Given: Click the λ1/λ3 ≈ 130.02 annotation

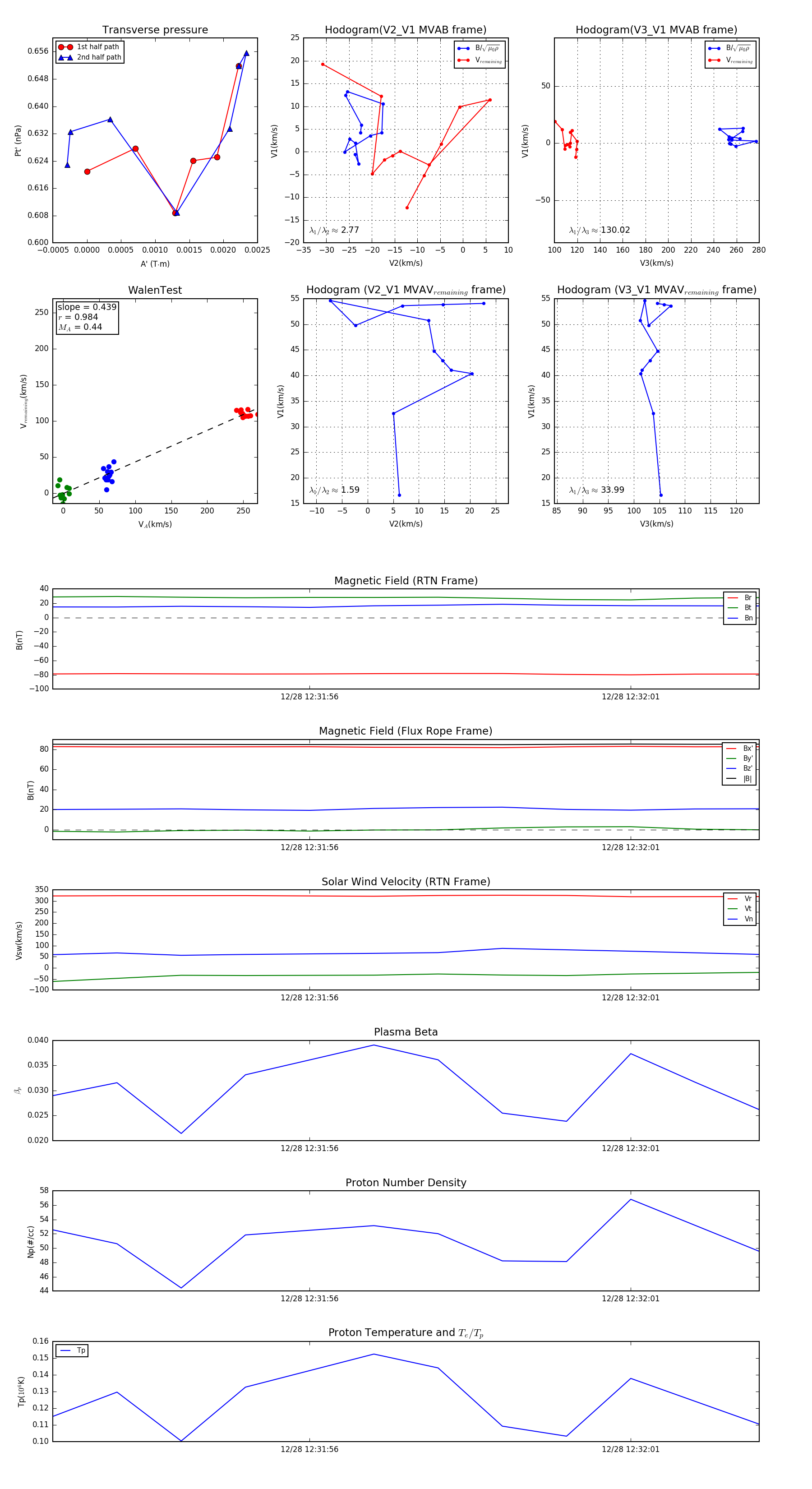Looking at the screenshot, I should [600, 230].
